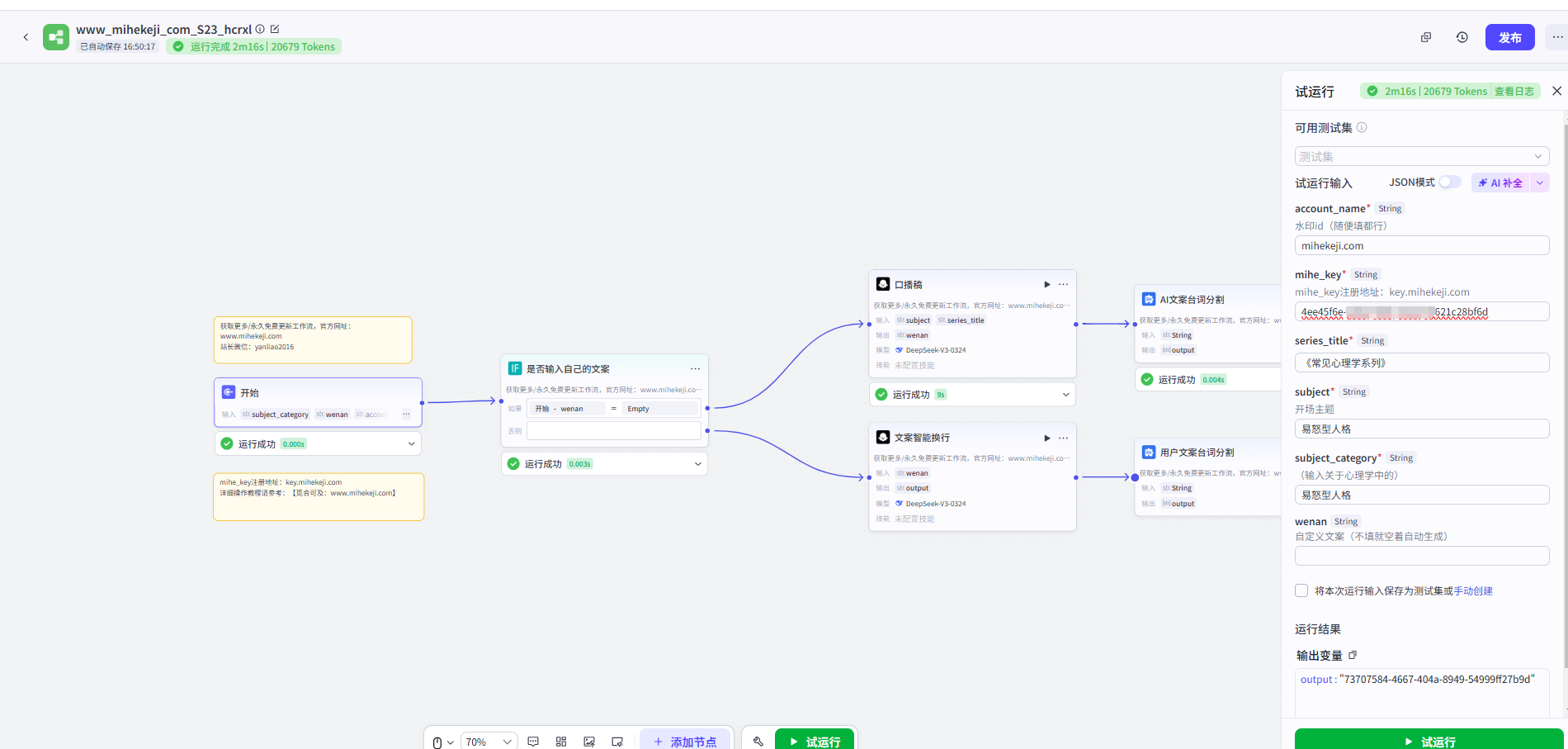Toggle the JSON模式 switch
This screenshot has width=1568, height=749.
(x=1449, y=183)
